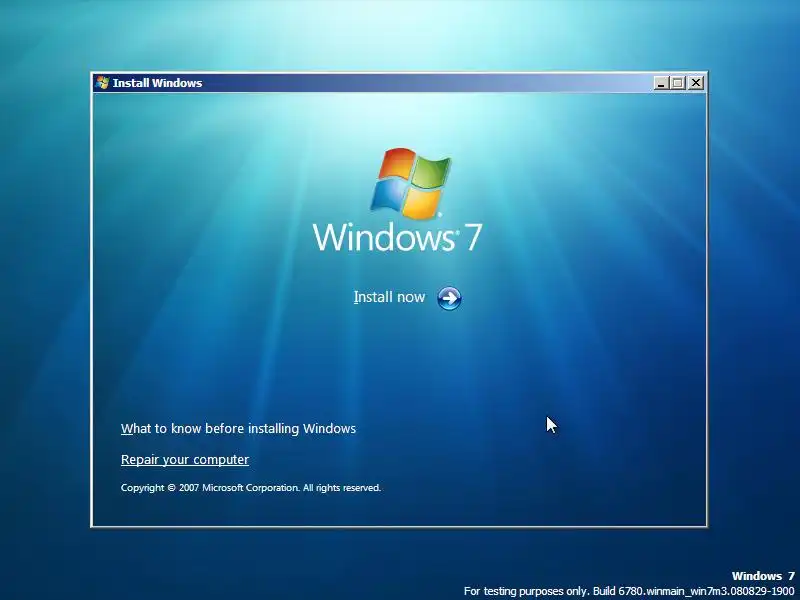
Task: Open the Repair your computer link
Action: 185,460
